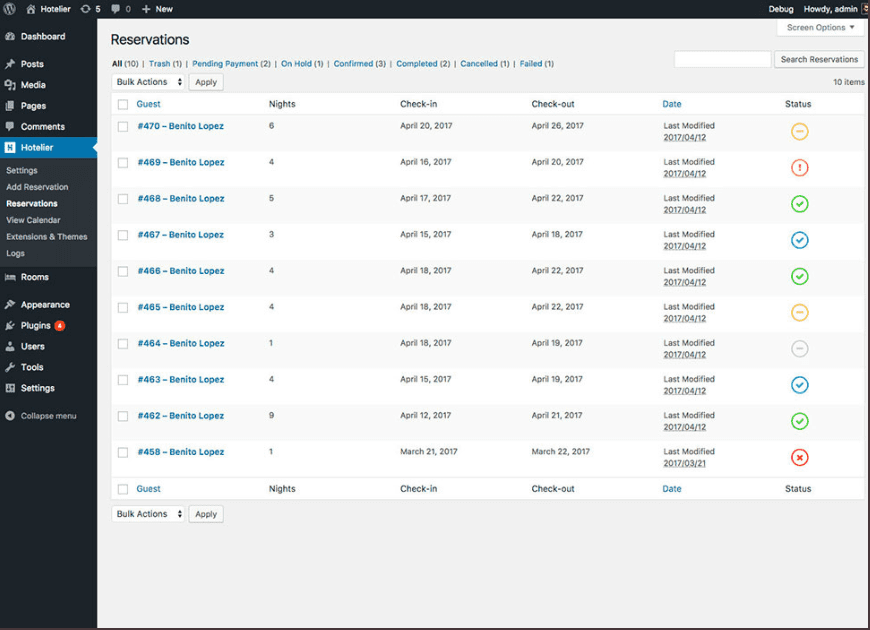The width and height of the screenshot is (870, 630).
Task: Click the Appearance brush icon
Action: [x=10, y=305]
